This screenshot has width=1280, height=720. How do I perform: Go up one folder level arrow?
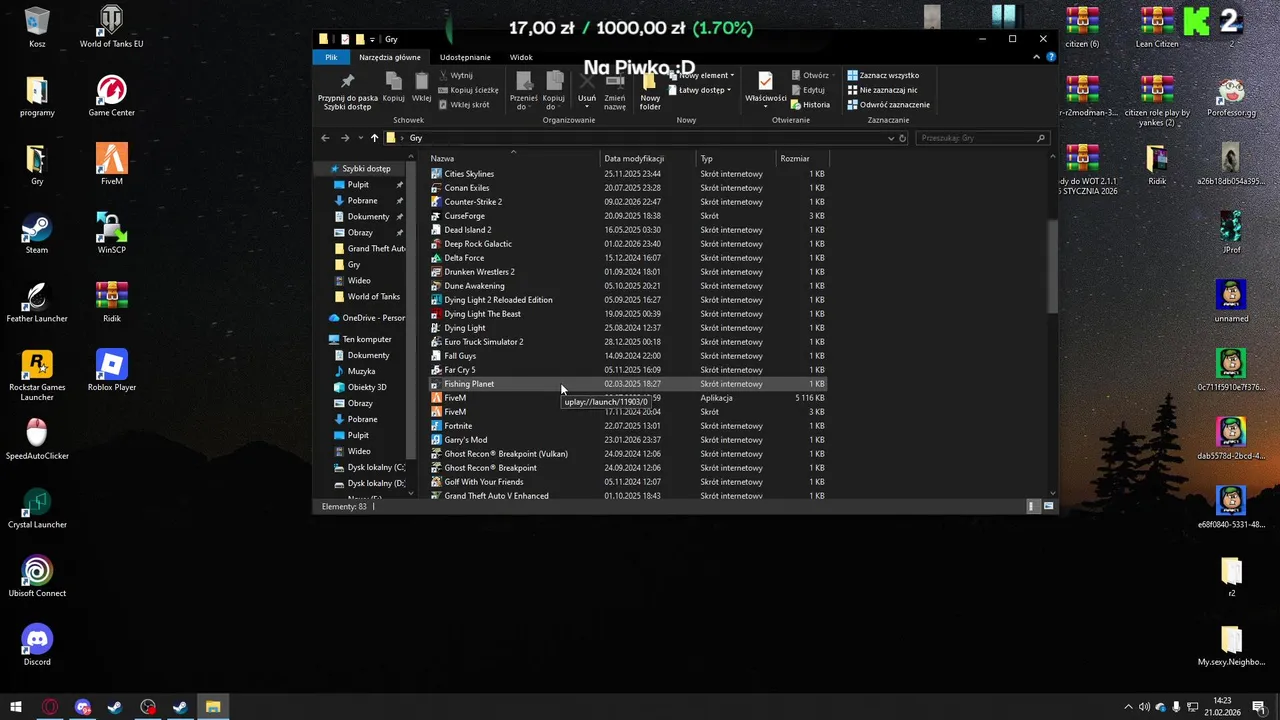[x=374, y=138]
